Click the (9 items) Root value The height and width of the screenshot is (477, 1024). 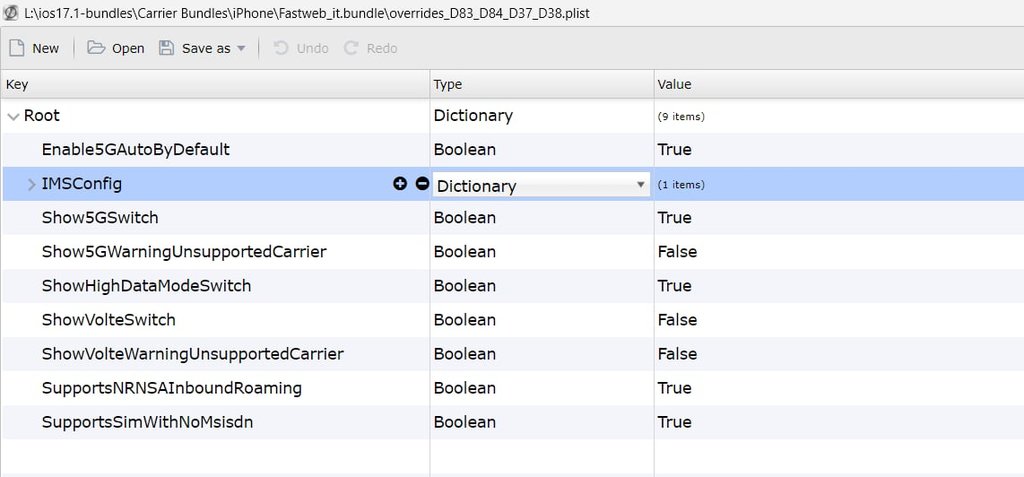[681, 117]
